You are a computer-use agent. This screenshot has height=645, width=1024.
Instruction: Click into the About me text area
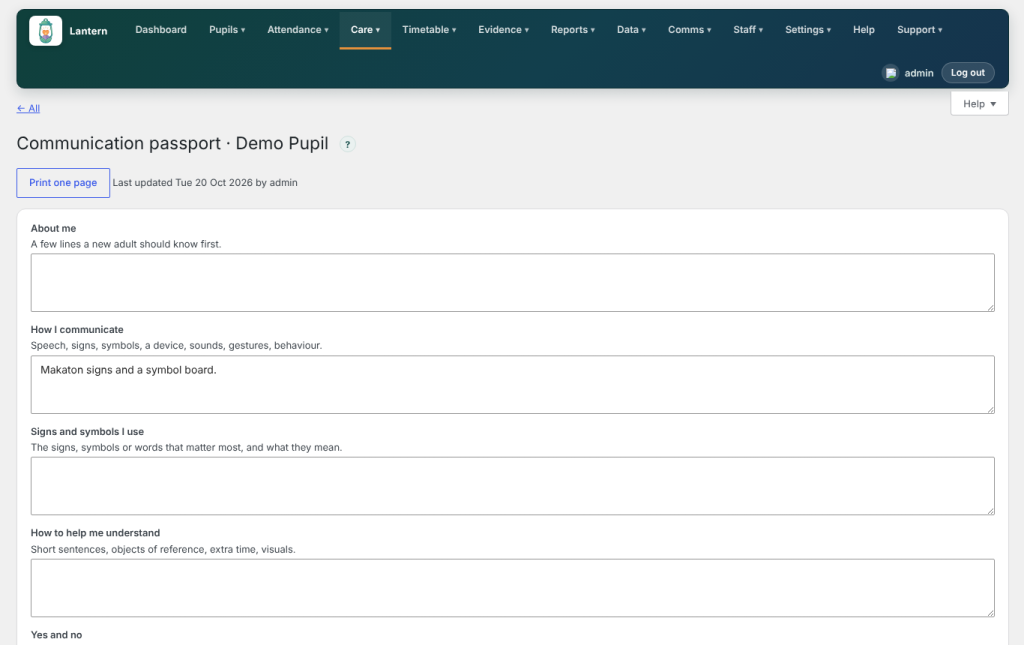512,283
